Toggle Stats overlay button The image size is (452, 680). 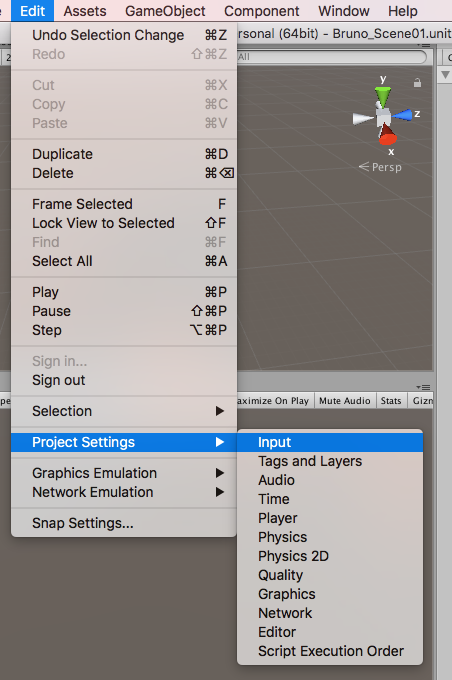(391, 401)
